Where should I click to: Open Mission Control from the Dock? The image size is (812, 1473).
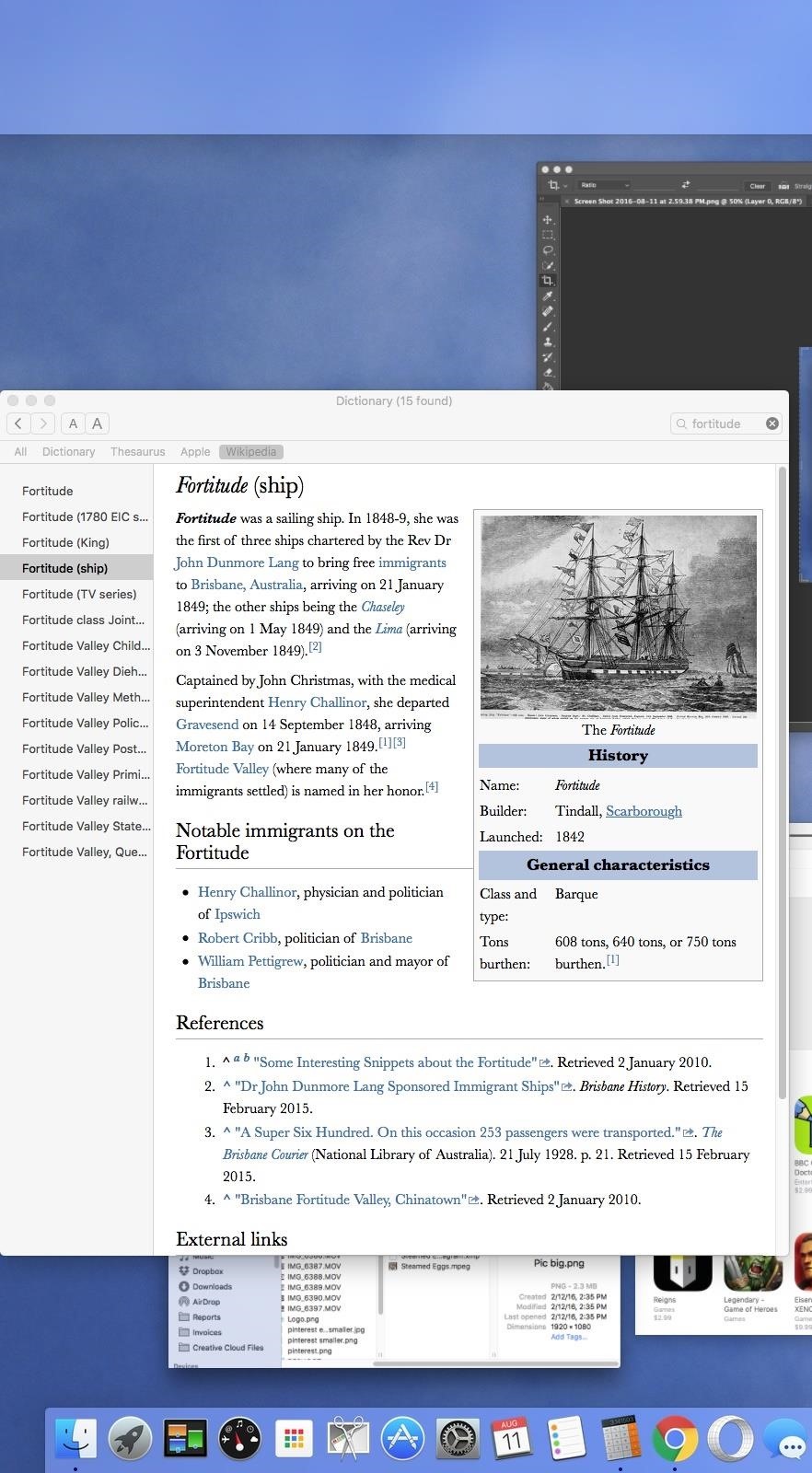click(x=185, y=1437)
